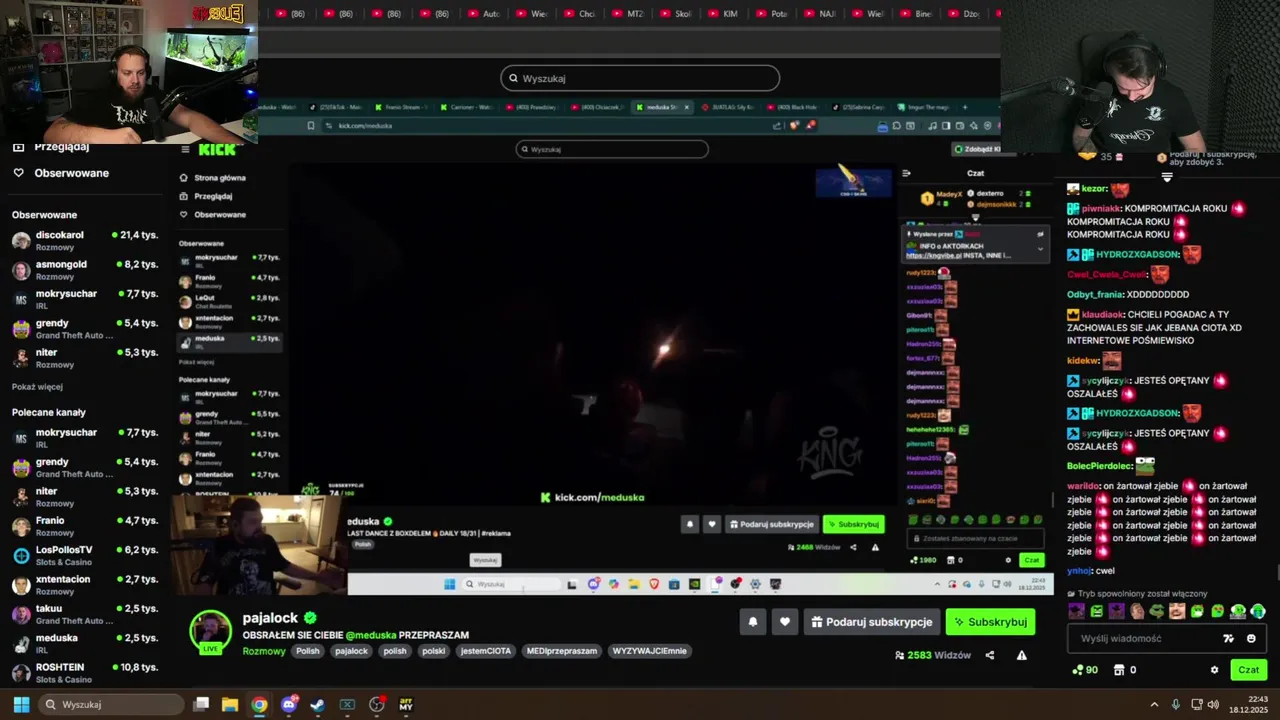
Task: Click the Task View icon on taskbar
Action: (x=201, y=704)
